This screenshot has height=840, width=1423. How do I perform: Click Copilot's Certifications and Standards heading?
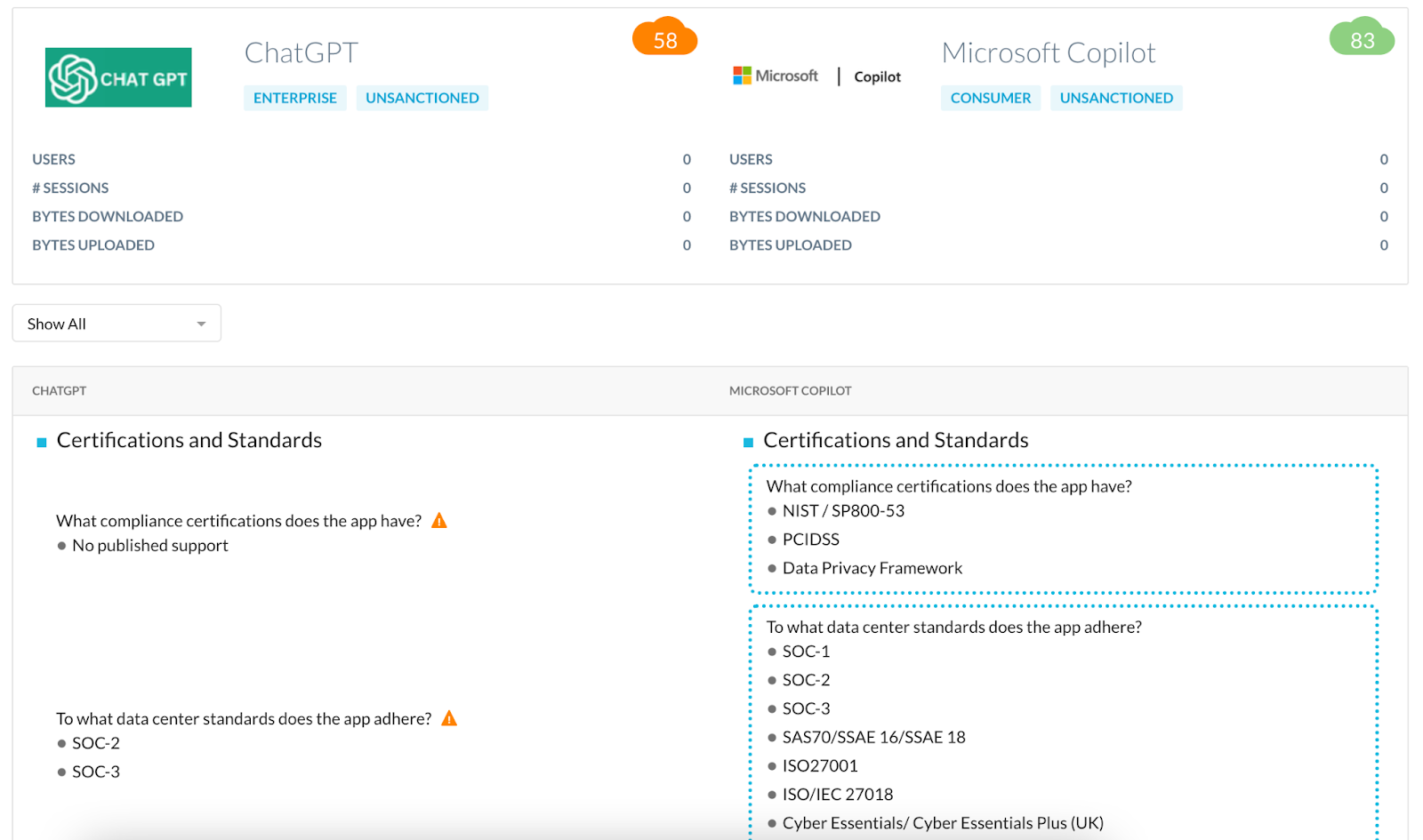tap(896, 440)
